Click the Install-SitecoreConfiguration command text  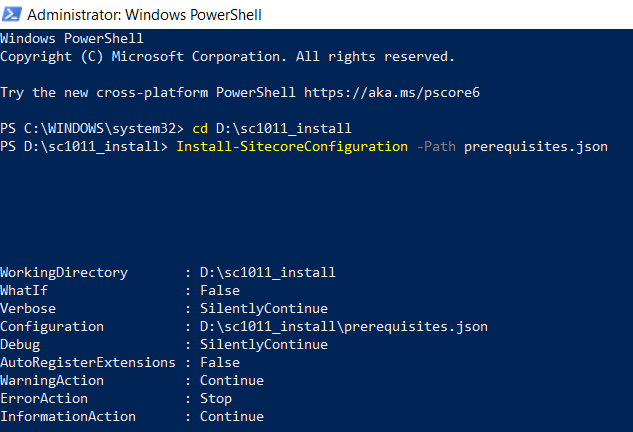click(x=287, y=147)
